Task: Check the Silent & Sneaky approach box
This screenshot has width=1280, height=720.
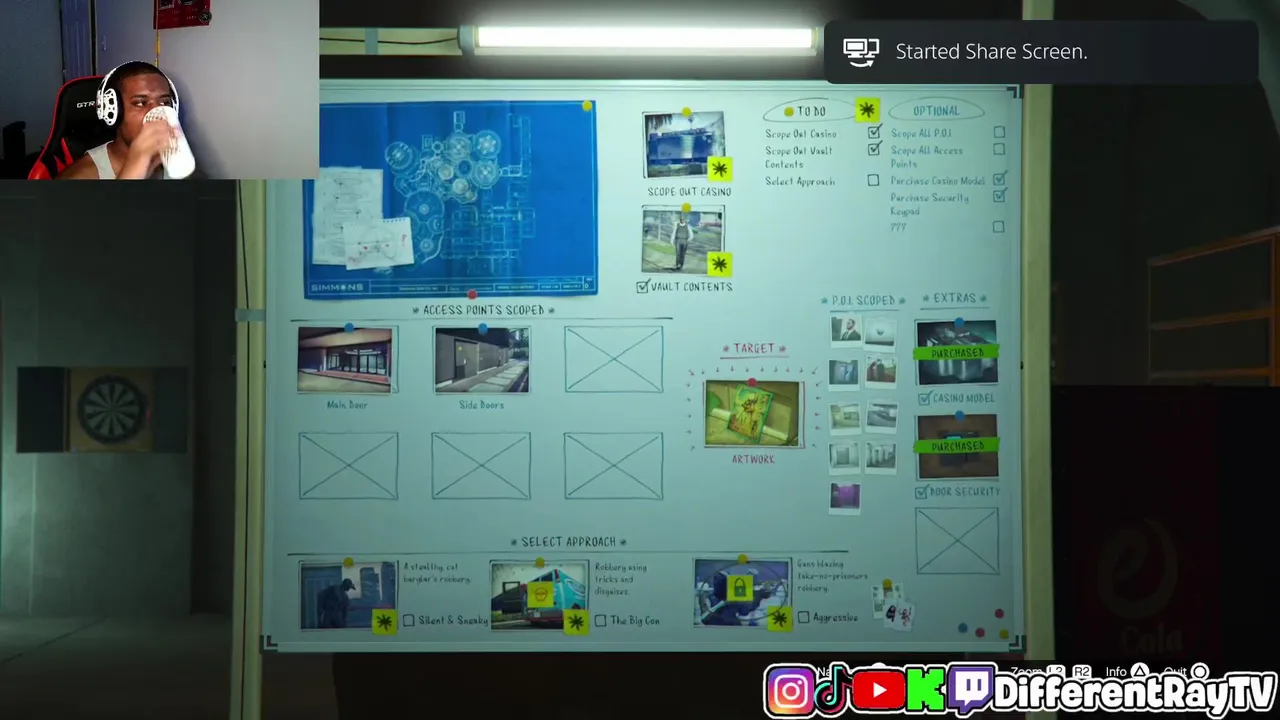Action: click(408, 621)
